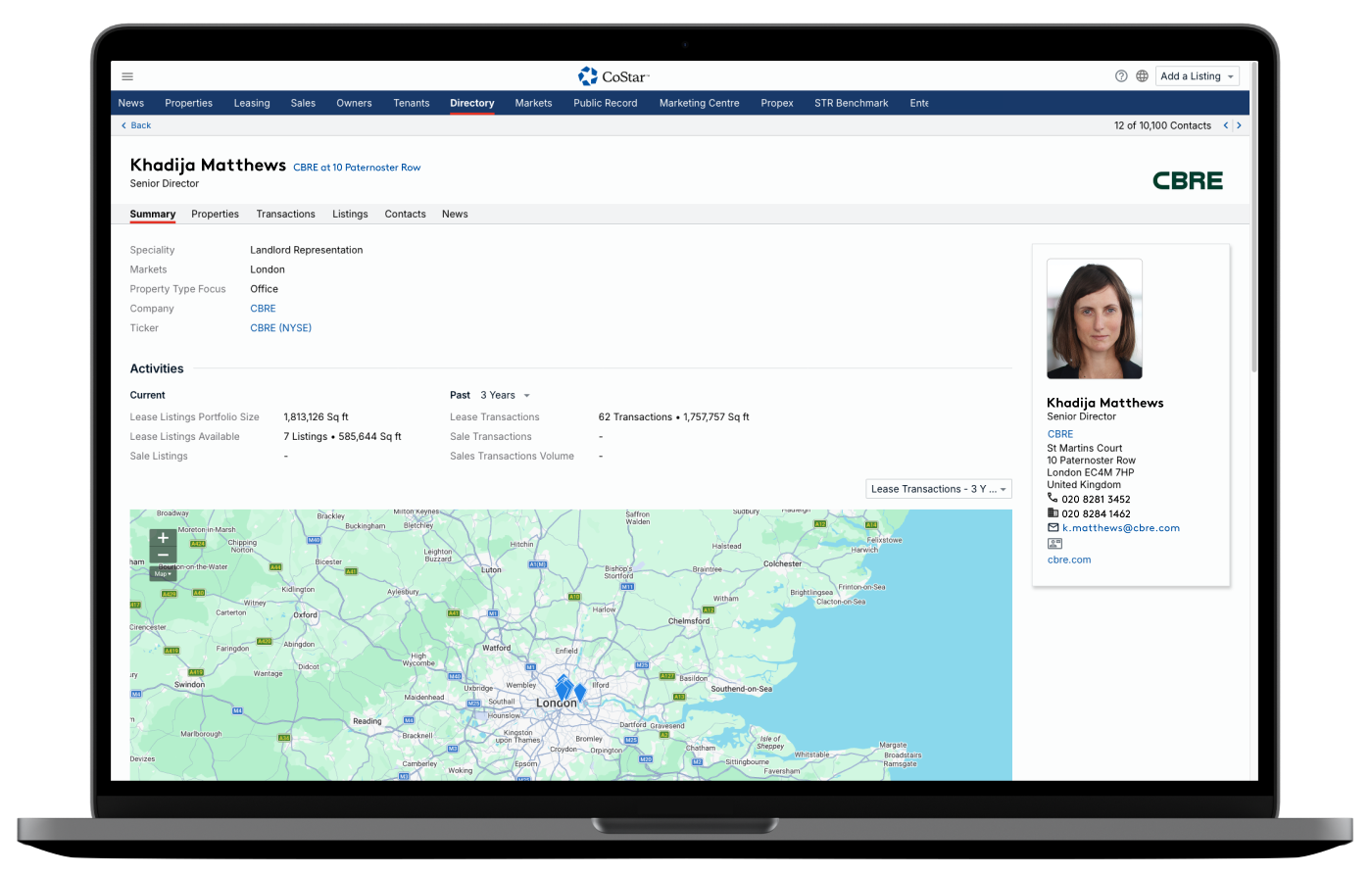The width and height of the screenshot is (1372, 876).
Task: Go to next contact arrow
Action: 1239,125
